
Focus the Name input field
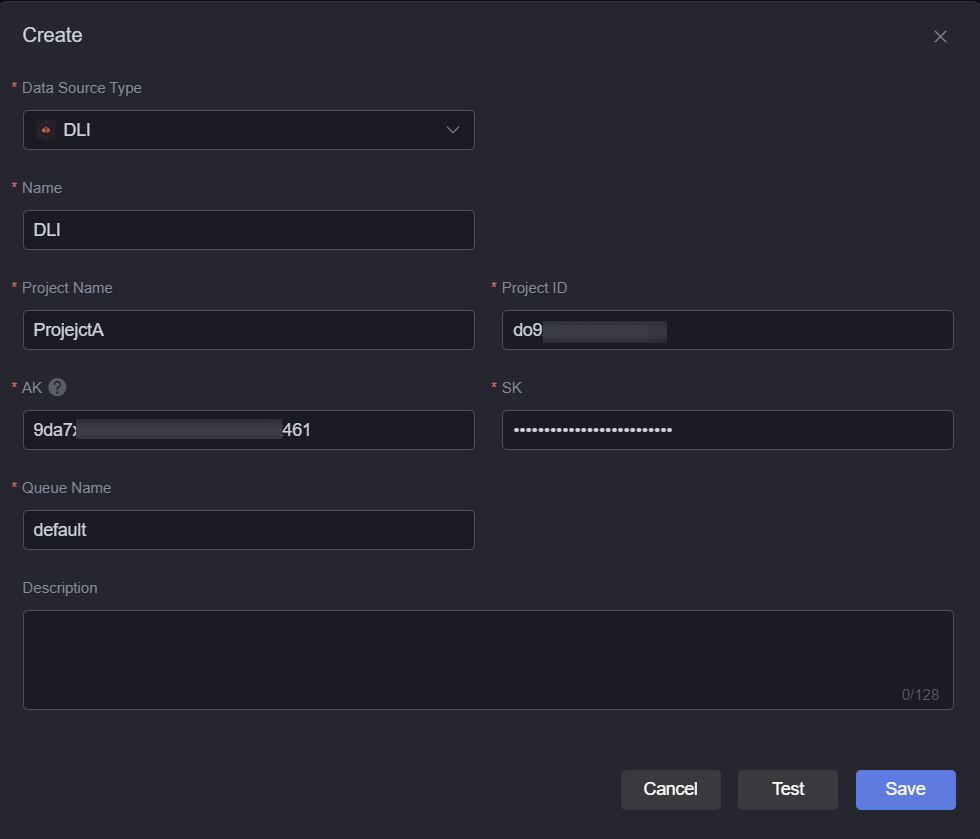pyautogui.click(x=249, y=230)
